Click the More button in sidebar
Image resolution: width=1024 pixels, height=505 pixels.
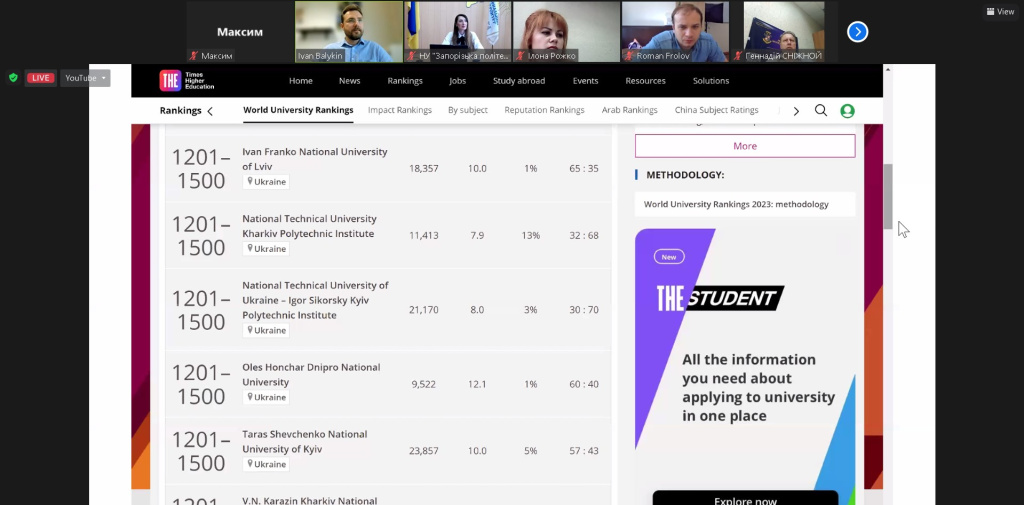[x=745, y=146]
